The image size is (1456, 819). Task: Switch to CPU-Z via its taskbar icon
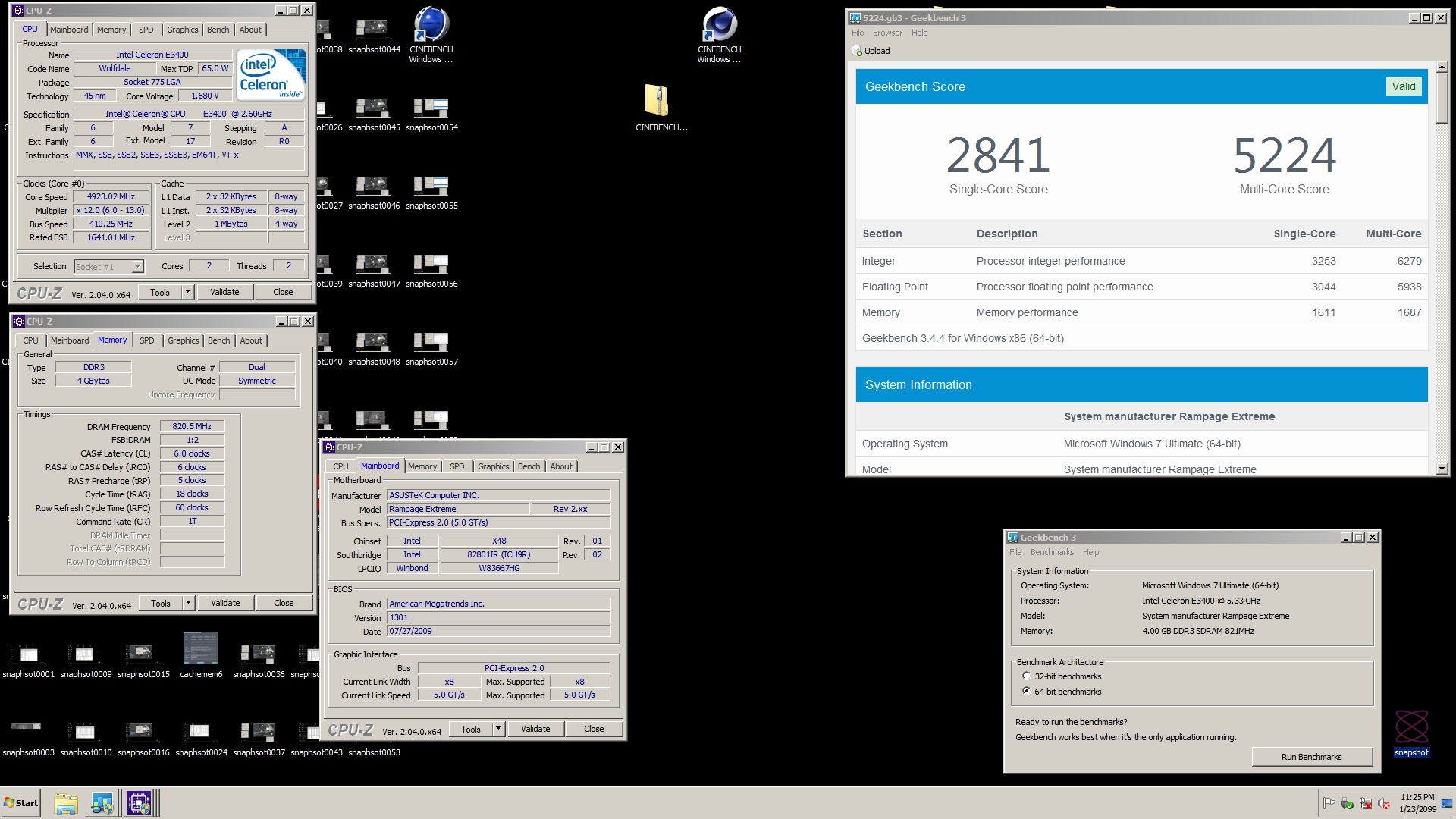tap(139, 803)
